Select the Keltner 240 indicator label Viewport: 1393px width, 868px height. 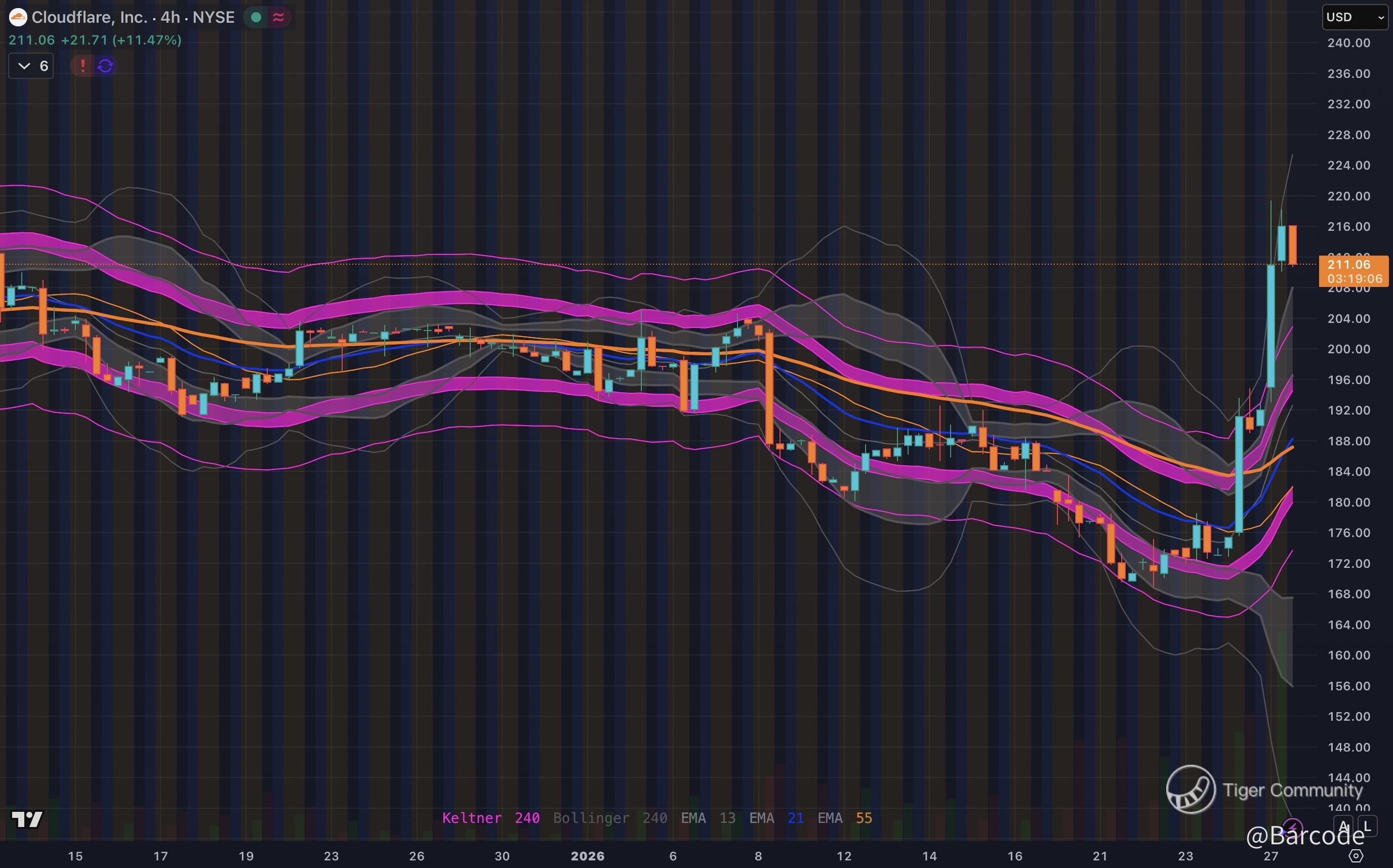[x=490, y=818]
